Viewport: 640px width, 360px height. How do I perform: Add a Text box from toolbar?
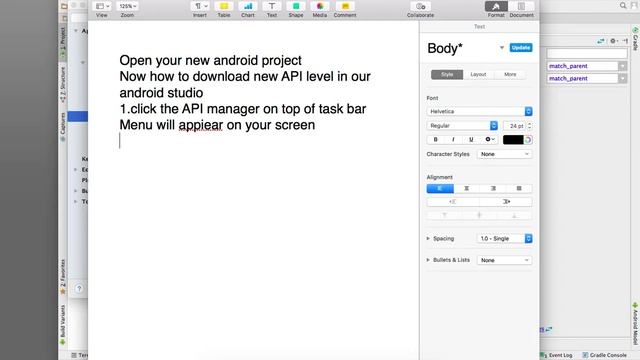click(x=271, y=7)
